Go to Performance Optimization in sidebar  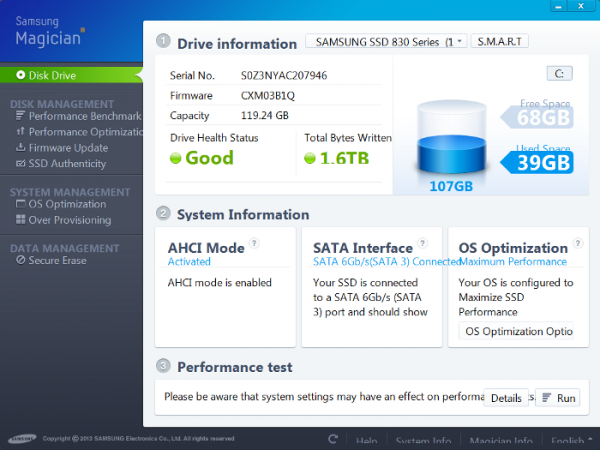[x=85, y=132]
